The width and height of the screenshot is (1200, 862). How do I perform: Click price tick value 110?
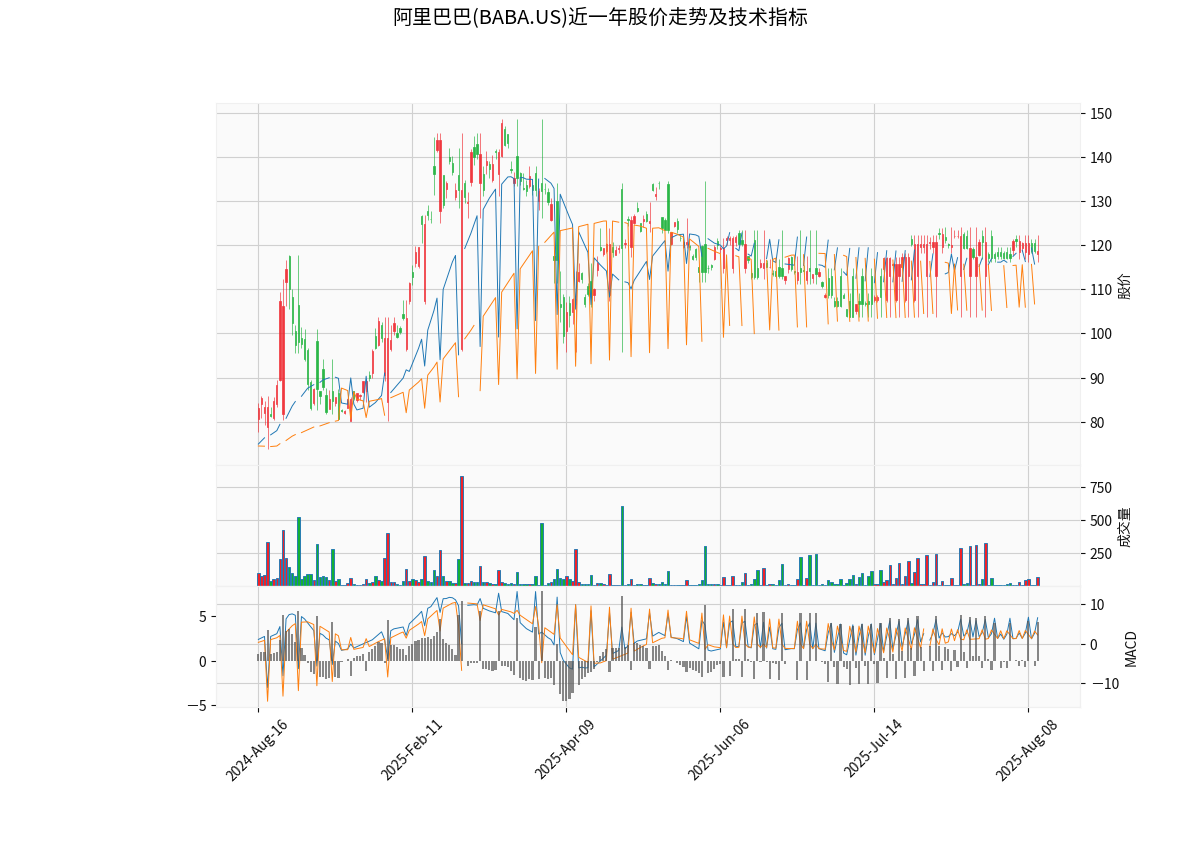pos(1101,290)
